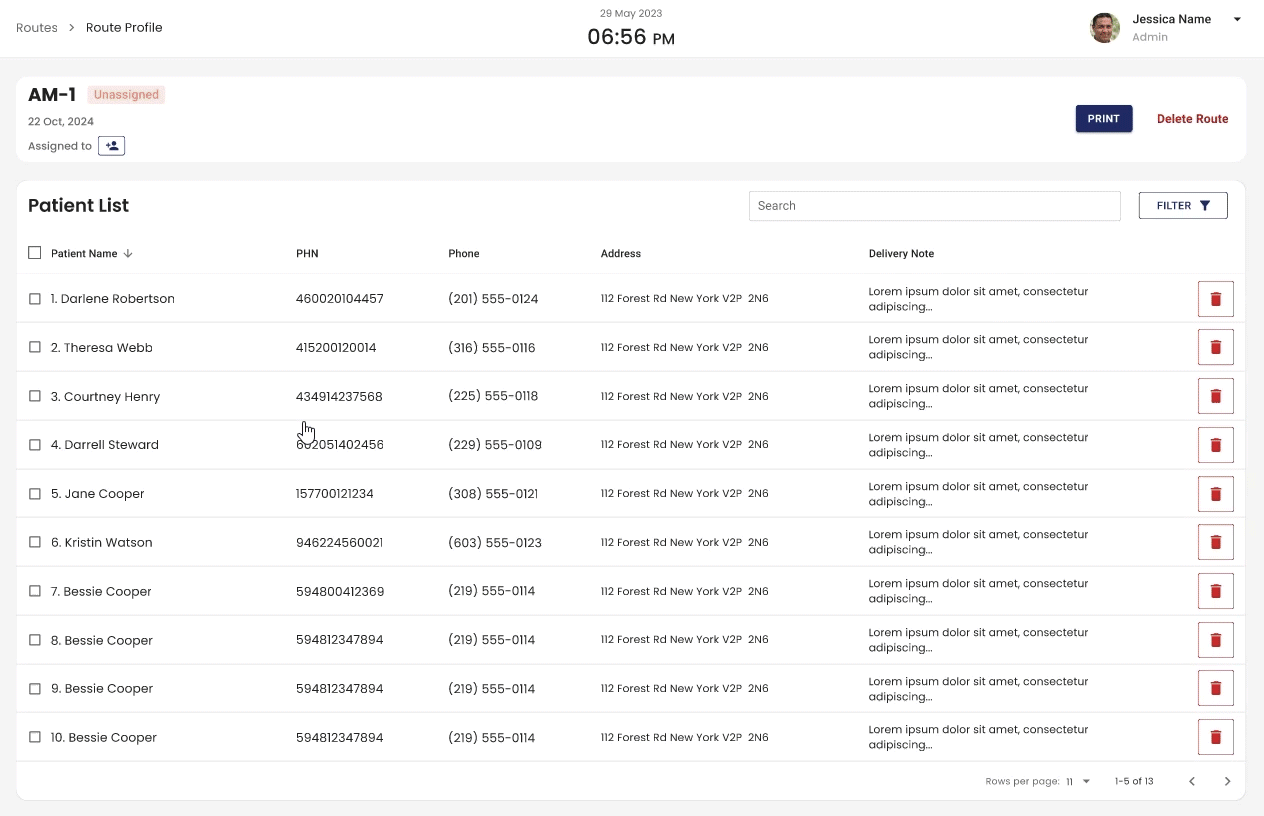Delete Darlene Robertson's row with trash icon
This screenshot has height=816, width=1264.
pyautogui.click(x=1215, y=299)
